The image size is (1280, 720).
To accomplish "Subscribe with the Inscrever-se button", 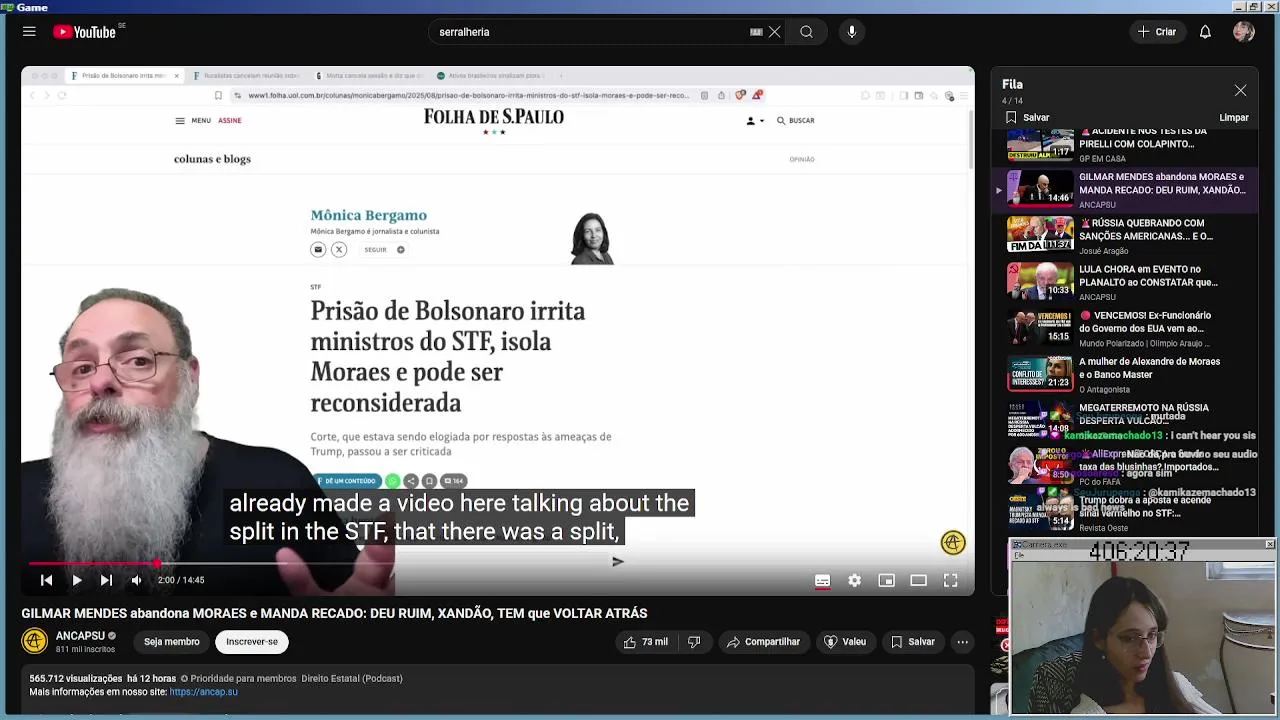I will pyautogui.click(x=252, y=642).
